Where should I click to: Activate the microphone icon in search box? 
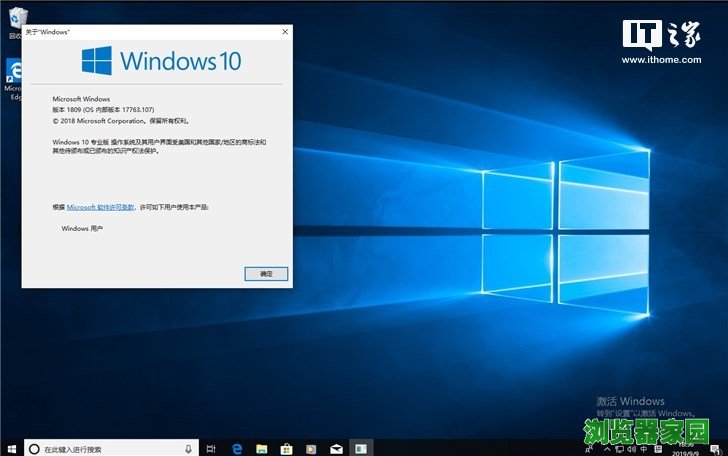pos(188,449)
